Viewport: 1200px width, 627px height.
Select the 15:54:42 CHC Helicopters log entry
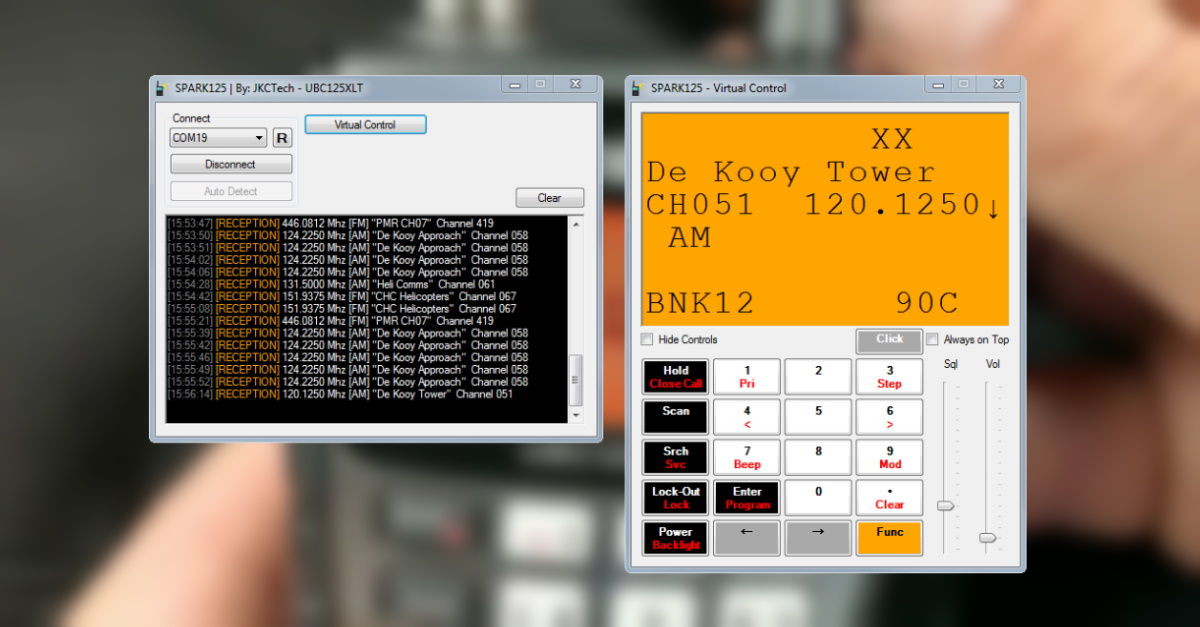342,296
